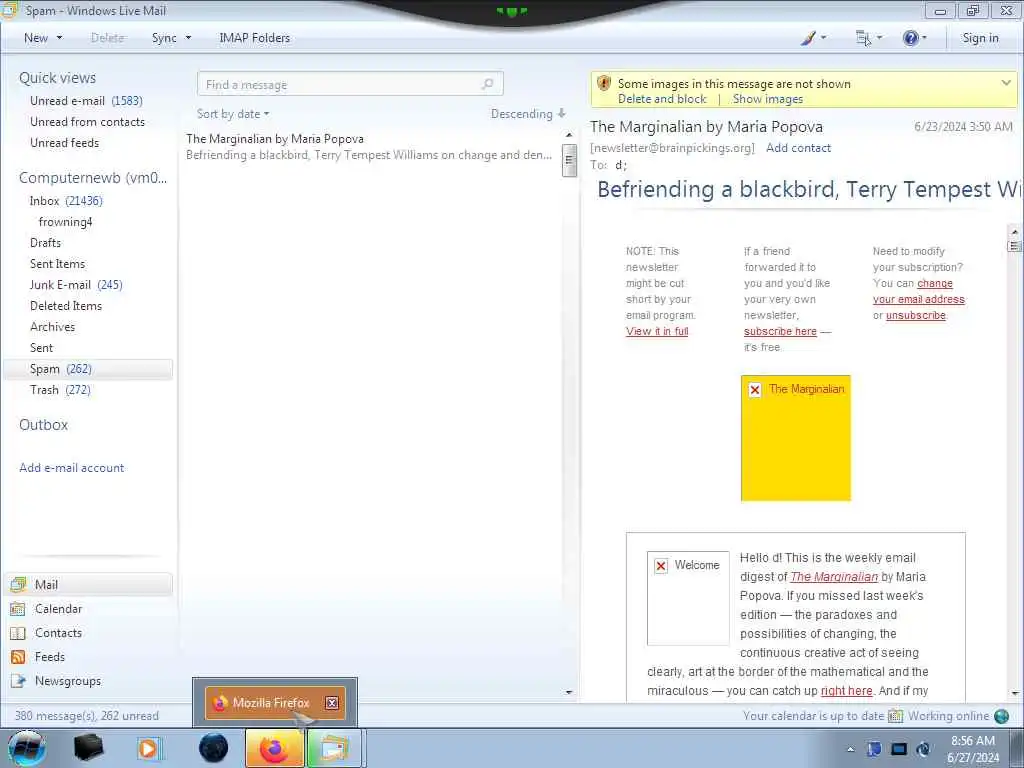This screenshot has height=768, width=1024.
Task: Click the unsubscribe link
Action: tap(916, 315)
